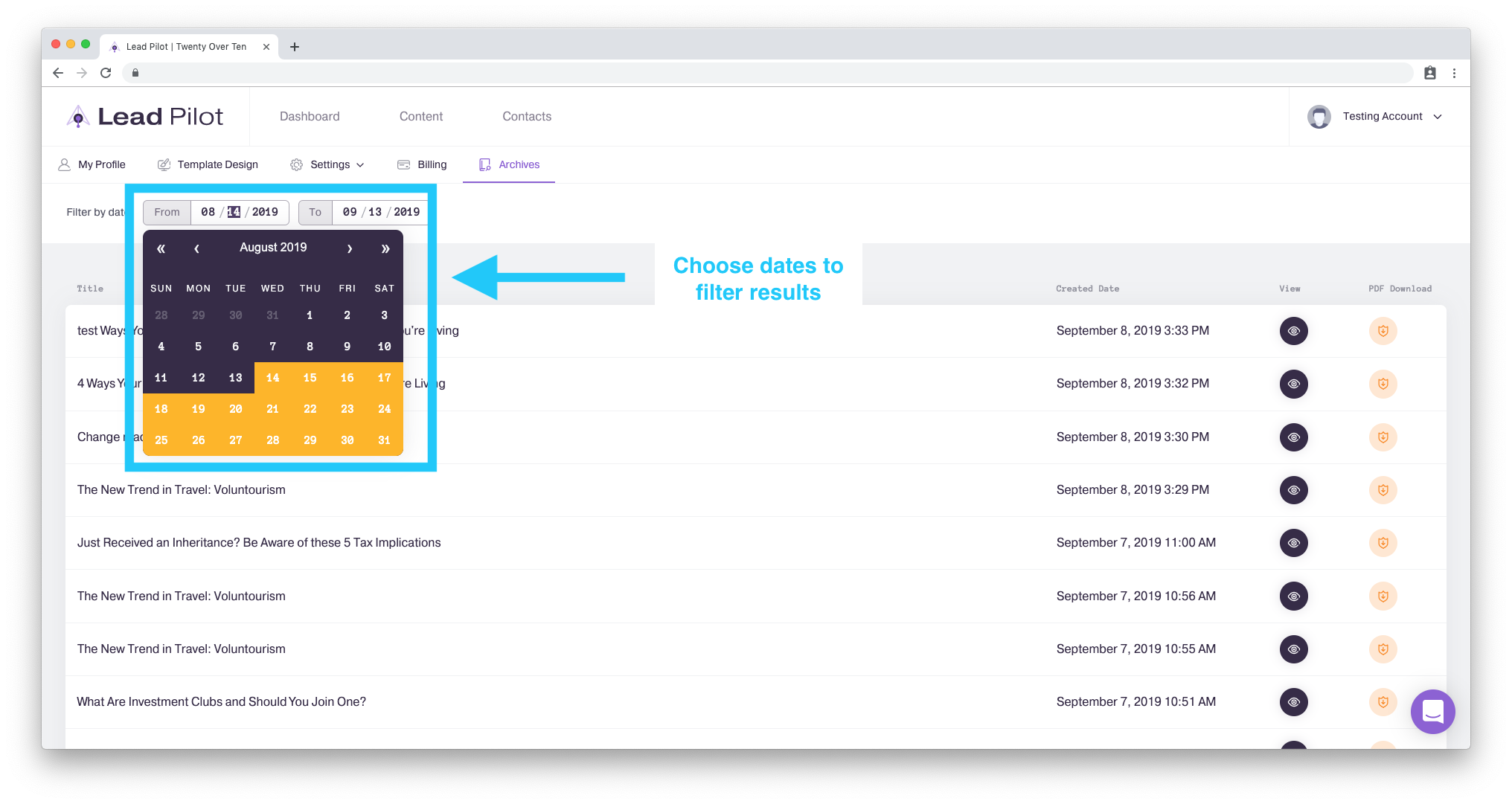The image size is (1512, 804).
Task: Reload the browser page
Action: [x=106, y=73]
